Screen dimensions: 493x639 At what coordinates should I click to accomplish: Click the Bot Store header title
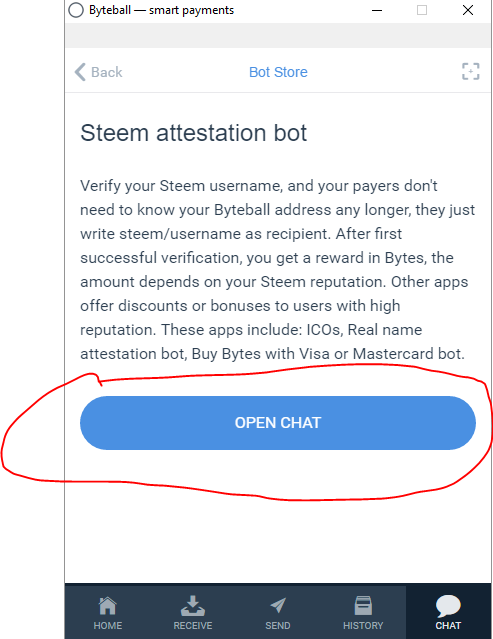[278, 72]
